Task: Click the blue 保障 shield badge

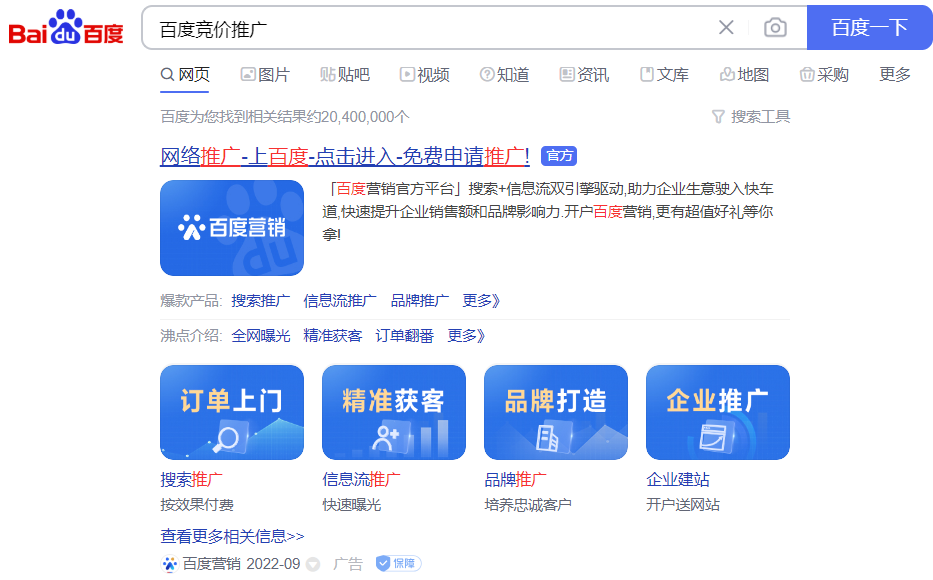Action: (x=397, y=563)
